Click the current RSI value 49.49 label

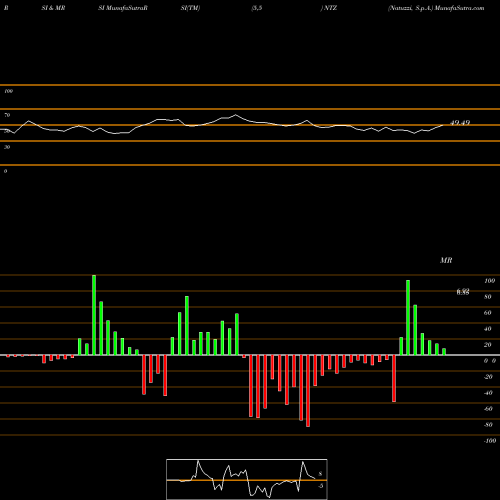tap(460, 123)
